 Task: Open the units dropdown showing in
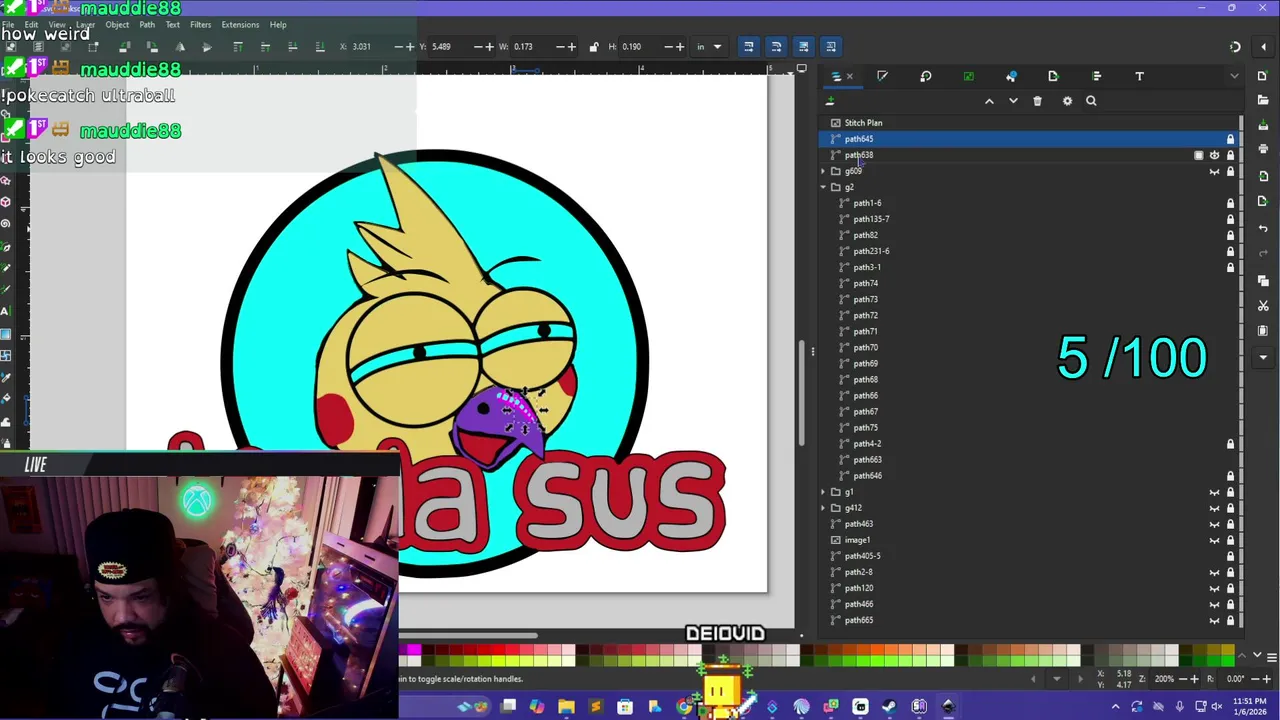tap(708, 46)
